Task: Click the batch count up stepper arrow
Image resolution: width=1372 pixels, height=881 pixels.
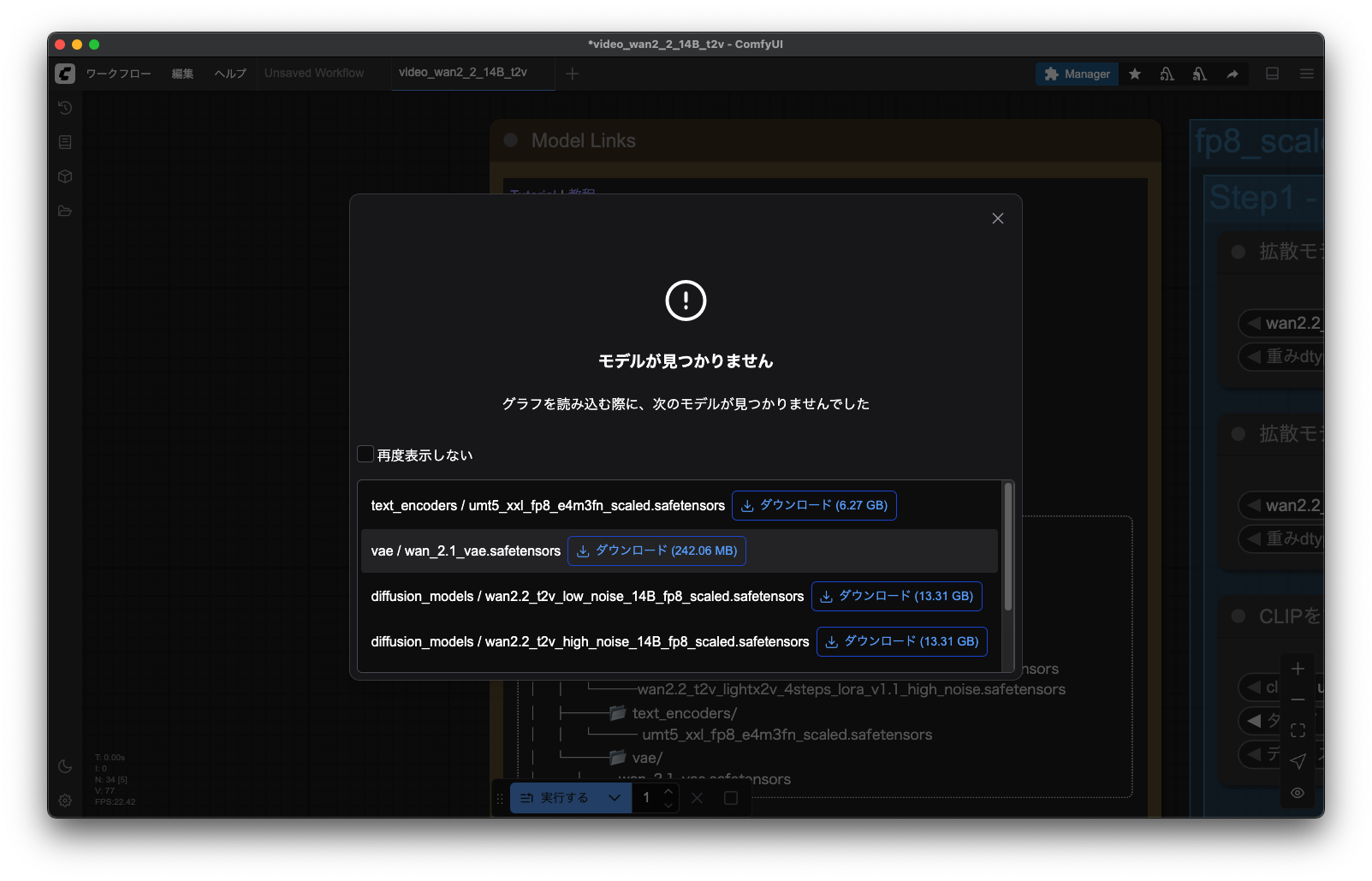Action: [x=668, y=791]
